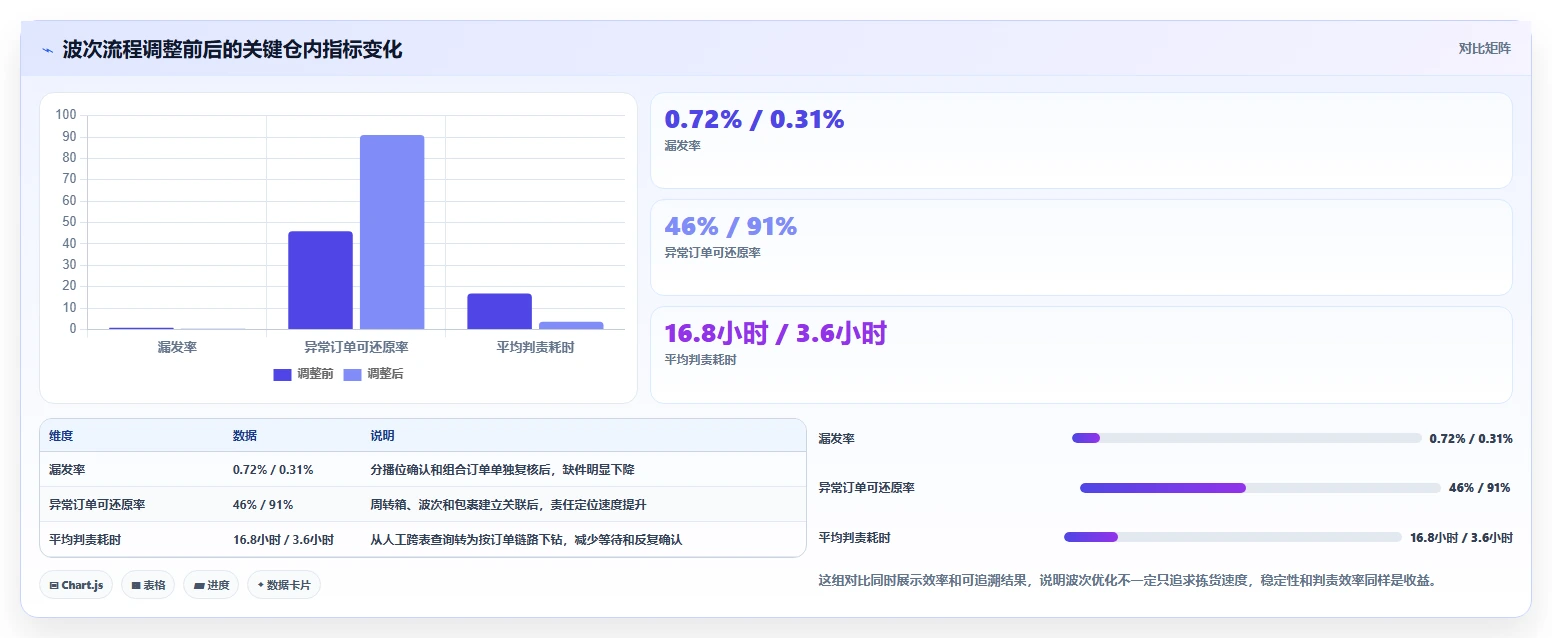Click the title 波次流程调整前后的关键仓内指标变化
This screenshot has height=638, width=1552.
point(232,50)
